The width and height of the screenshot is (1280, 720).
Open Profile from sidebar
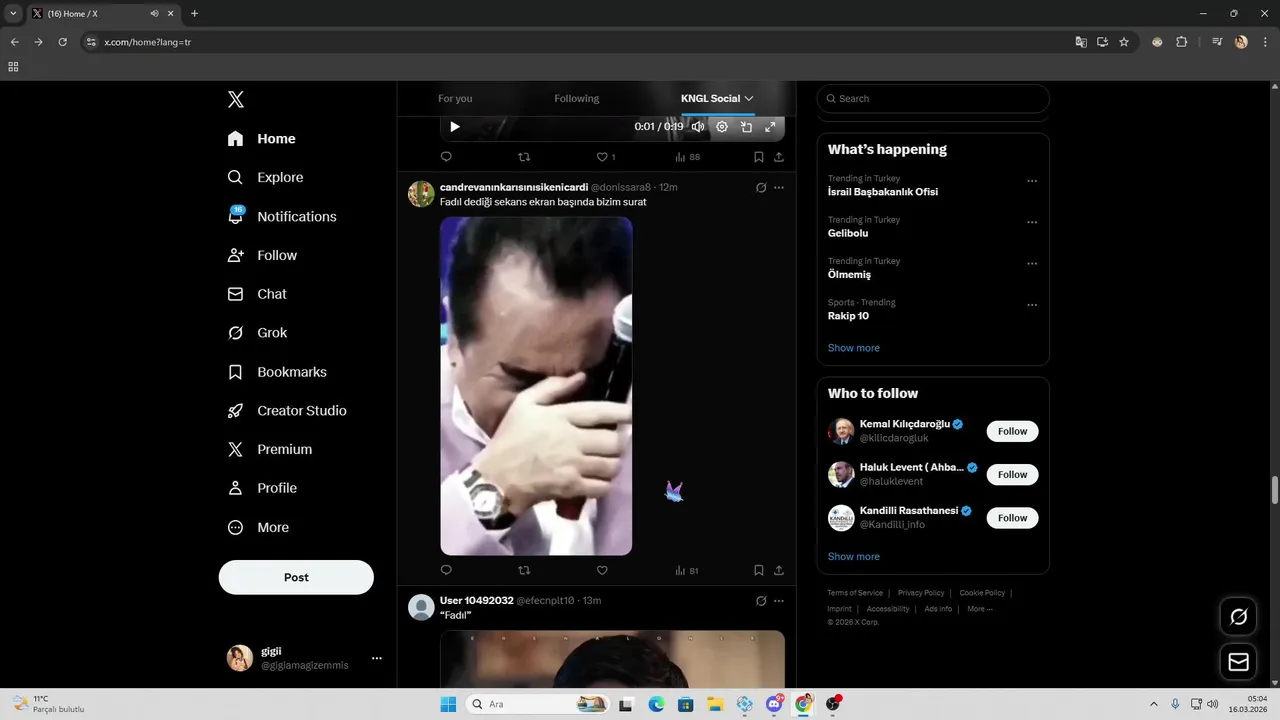click(x=262, y=488)
